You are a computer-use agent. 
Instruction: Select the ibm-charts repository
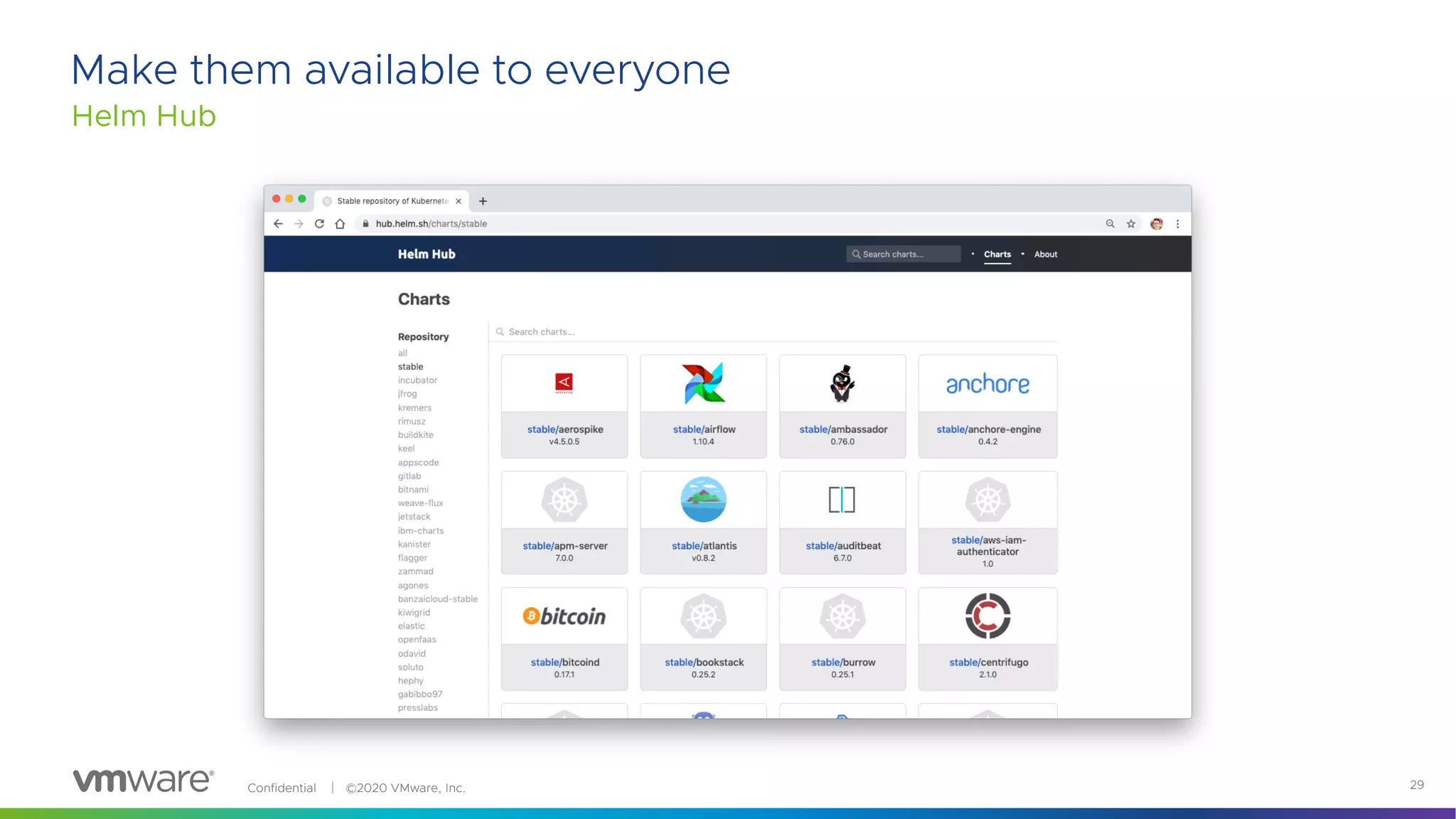pyautogui.click(x=420, y=531)
